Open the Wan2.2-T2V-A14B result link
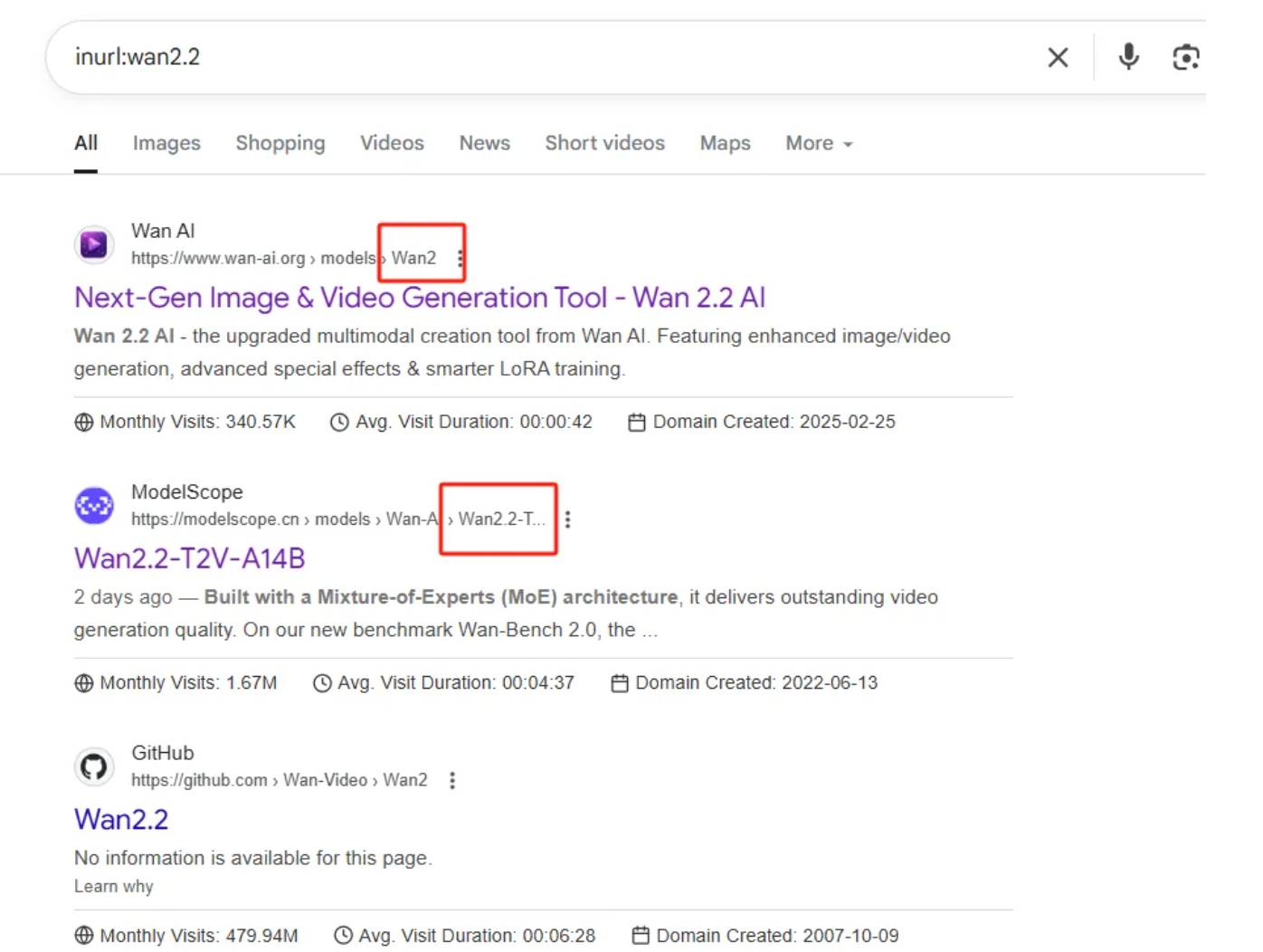Viewport: 1263px width, 952px height. point(189,558)
